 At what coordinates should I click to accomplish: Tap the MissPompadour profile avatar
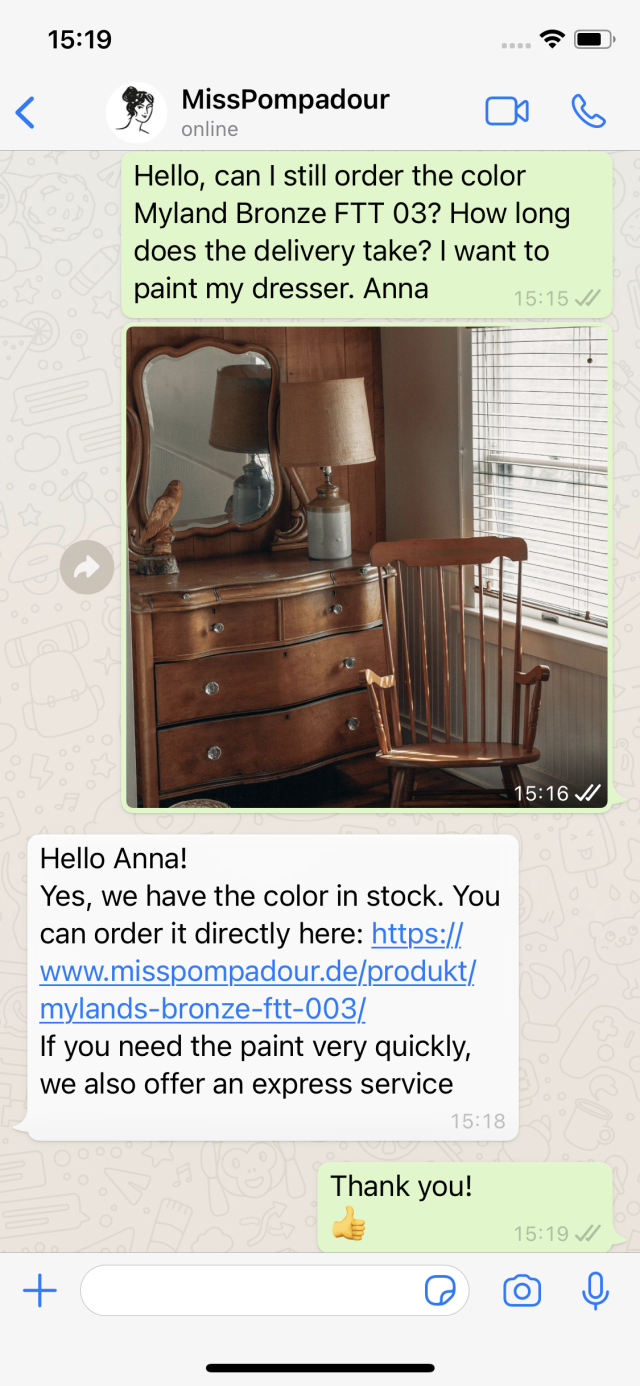click(136, 112)
